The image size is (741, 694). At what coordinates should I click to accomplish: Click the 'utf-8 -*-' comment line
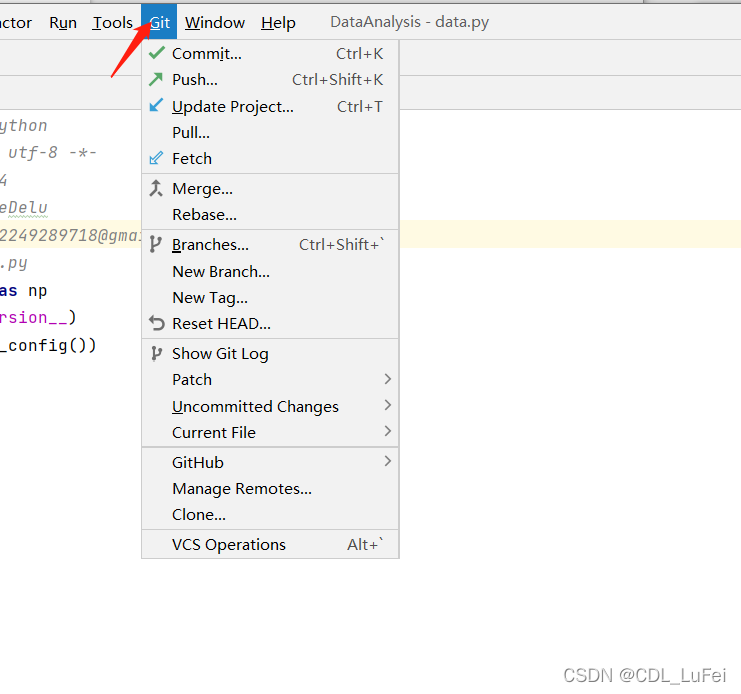[x=52, y=152]
